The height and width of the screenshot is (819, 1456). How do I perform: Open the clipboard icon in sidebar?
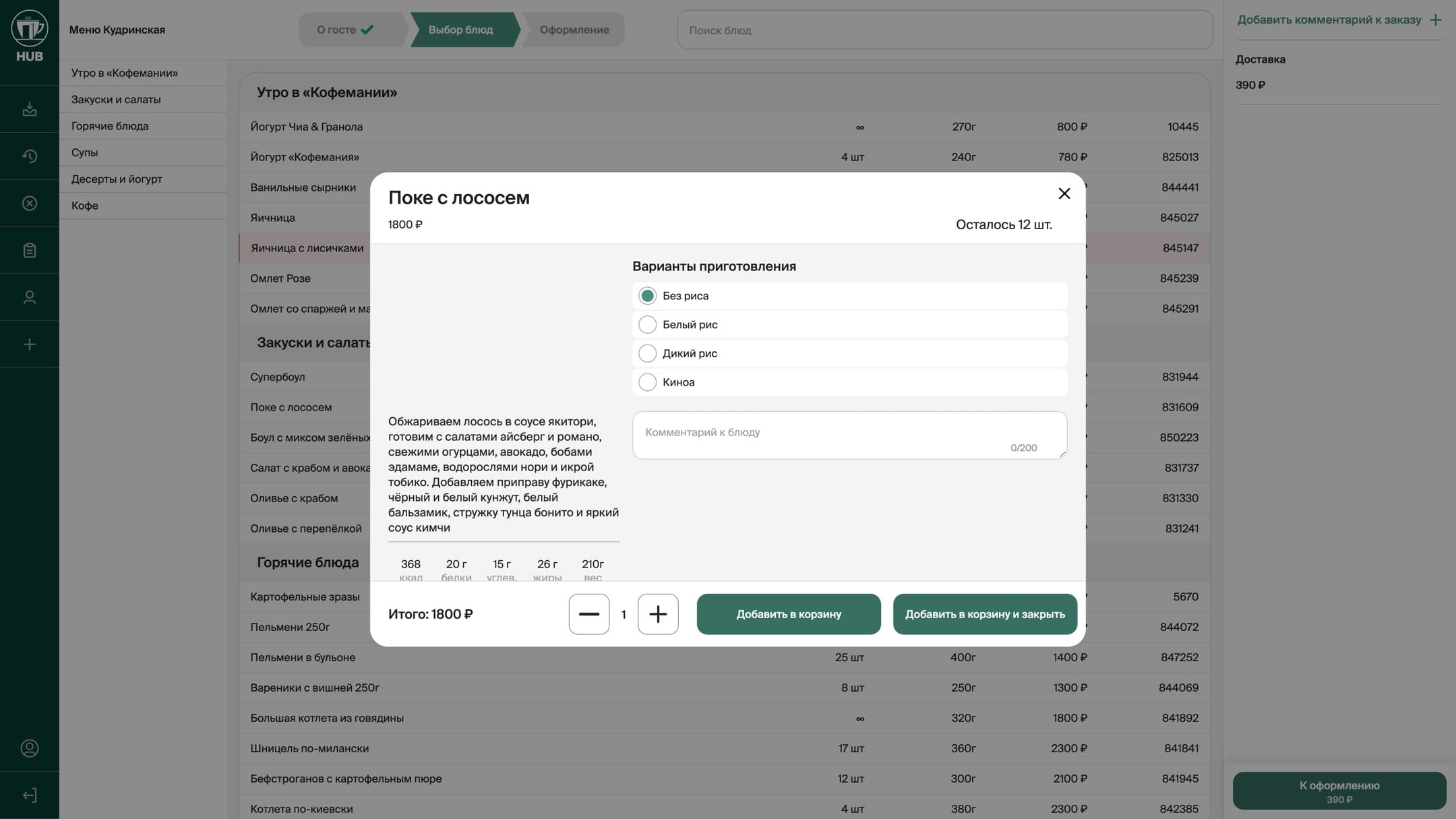(x=30, y=251)
